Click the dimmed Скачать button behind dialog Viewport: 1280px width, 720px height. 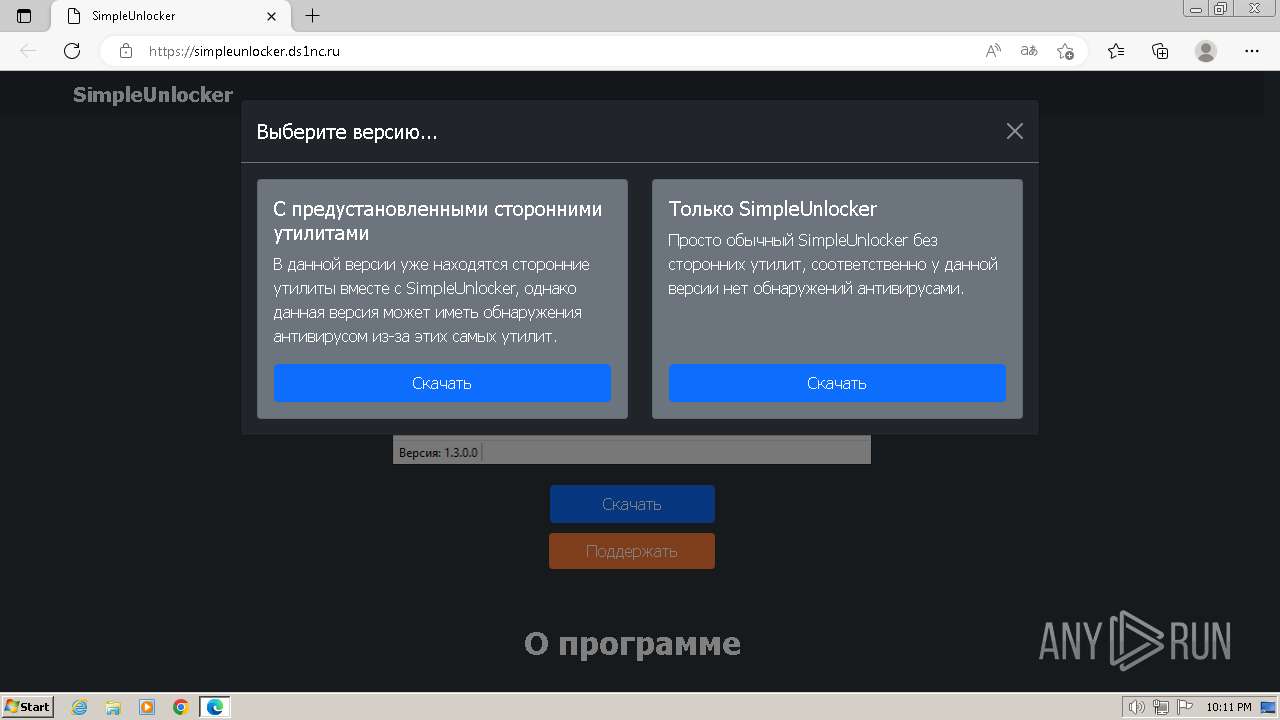pos(632,504)
